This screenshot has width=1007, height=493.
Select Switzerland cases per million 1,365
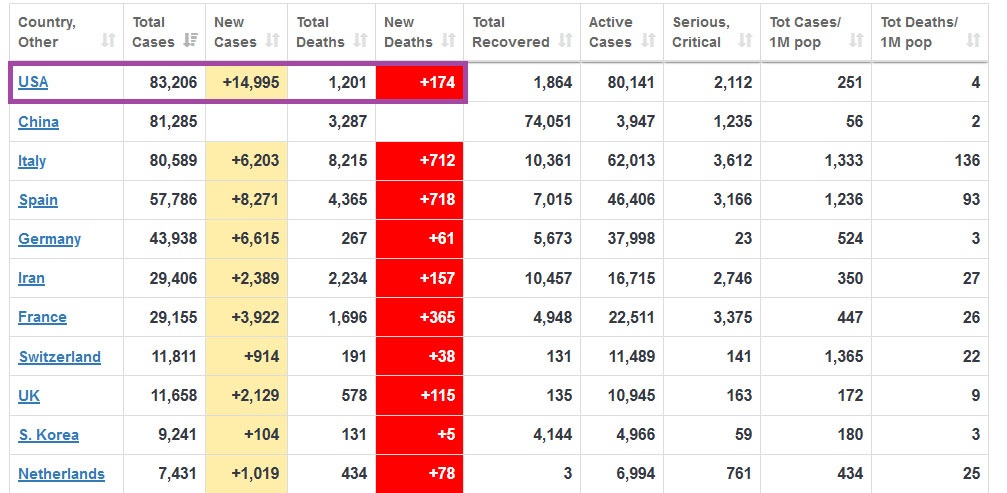(843, 356)
